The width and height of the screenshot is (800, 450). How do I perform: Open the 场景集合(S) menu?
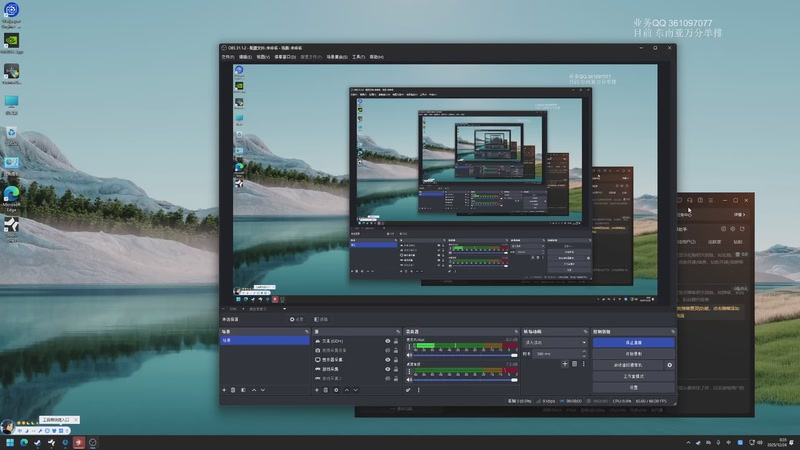[x=337, y=57]
